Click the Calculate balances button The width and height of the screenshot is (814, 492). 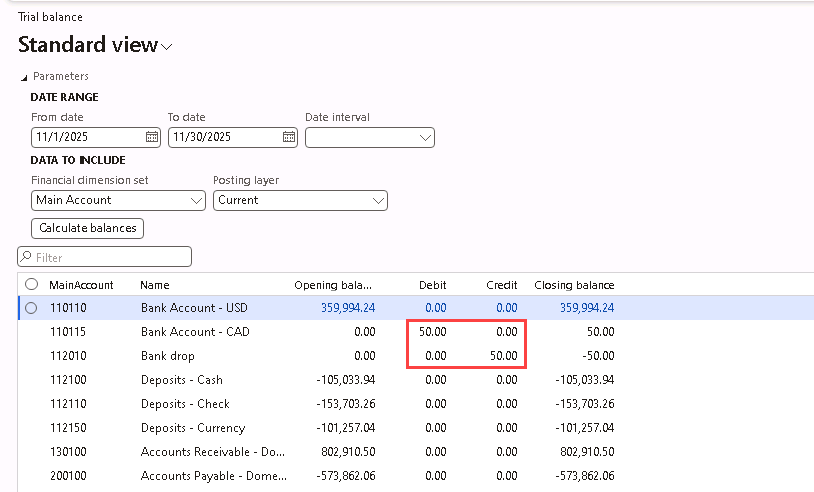pyautogui.click(x=88, y=228)
